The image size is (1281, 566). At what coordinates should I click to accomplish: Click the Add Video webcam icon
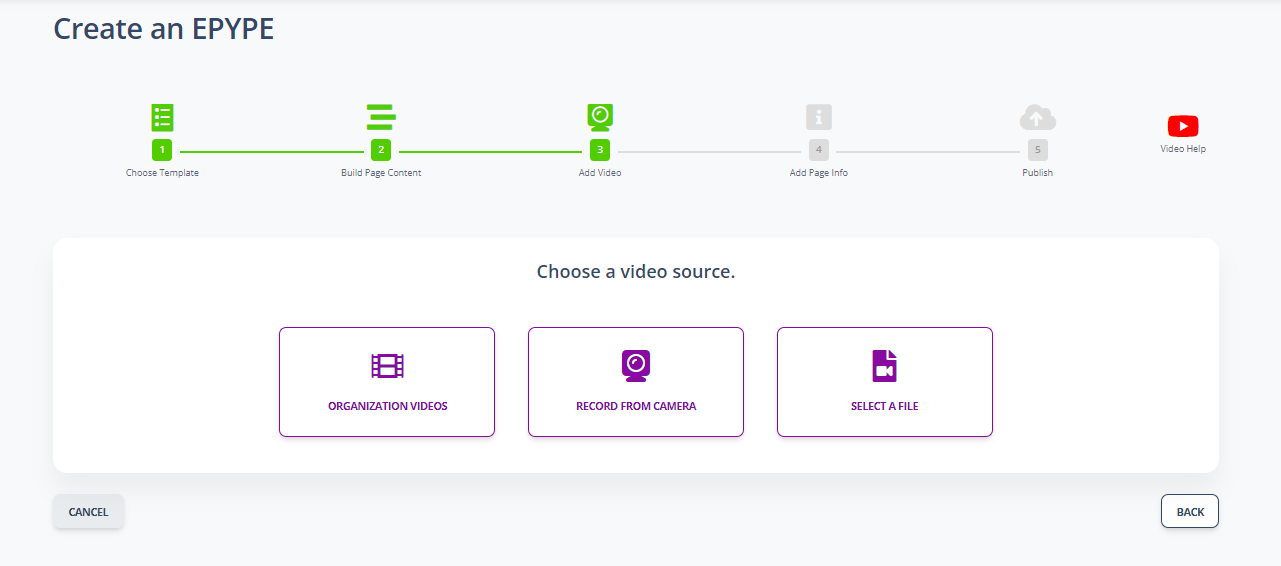click(x=600, y=117)
